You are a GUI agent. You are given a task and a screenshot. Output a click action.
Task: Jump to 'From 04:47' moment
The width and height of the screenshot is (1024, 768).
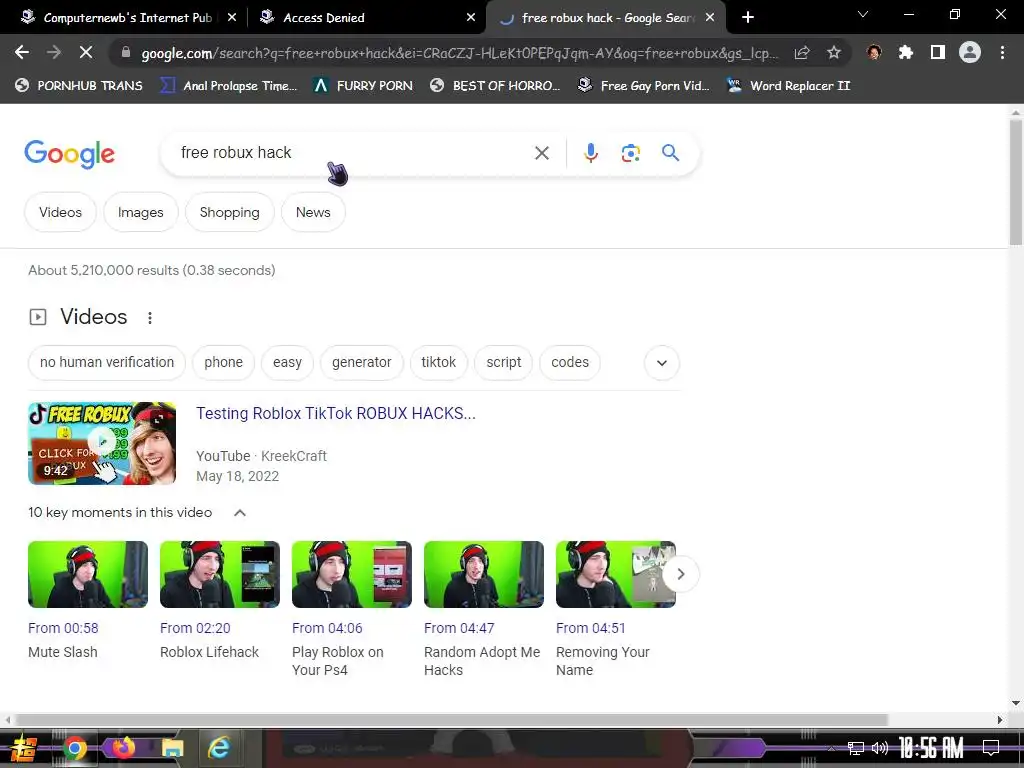tap(458, 628)
